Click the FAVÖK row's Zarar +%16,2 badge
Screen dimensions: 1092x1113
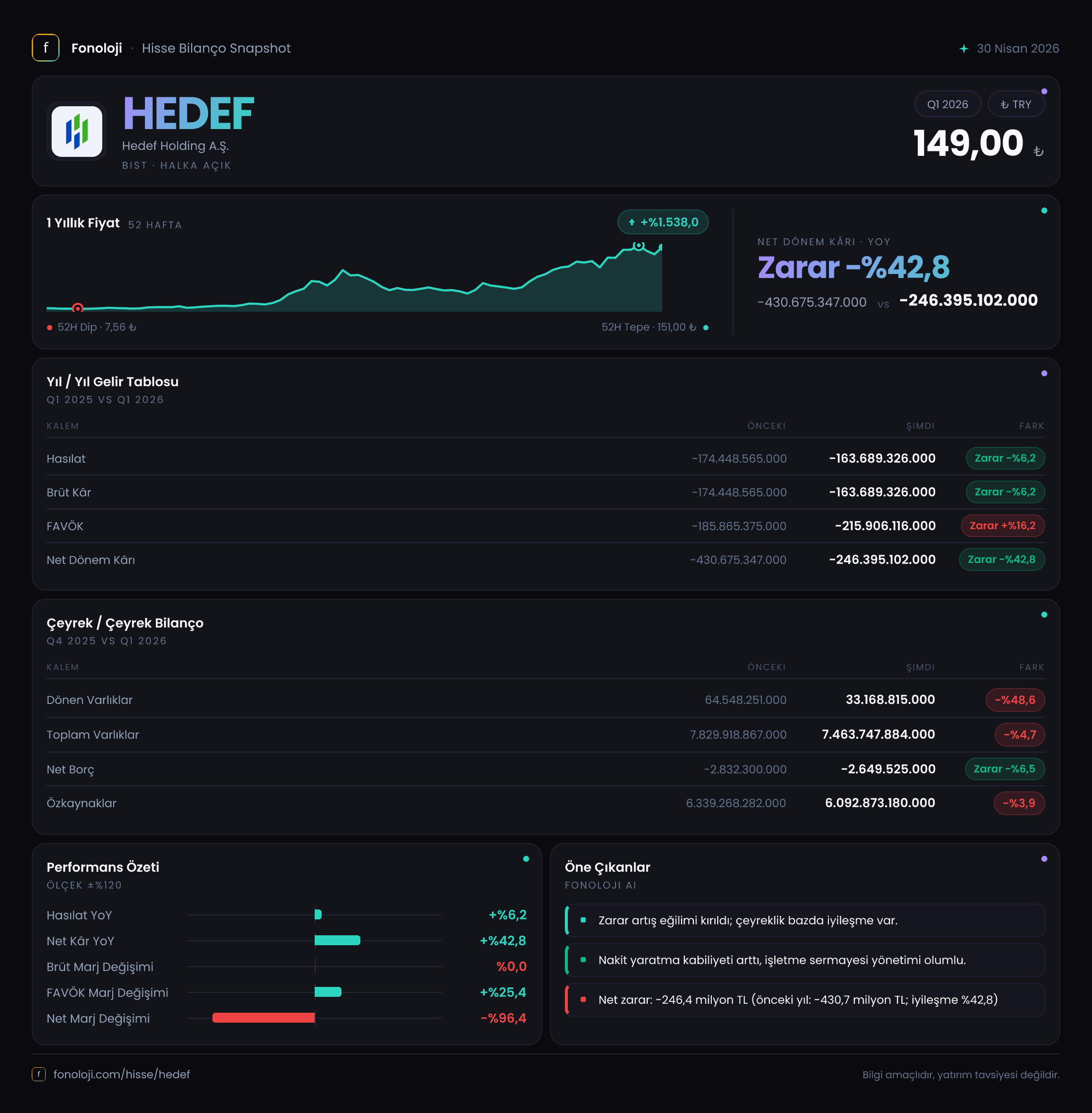click(1003, 526)
